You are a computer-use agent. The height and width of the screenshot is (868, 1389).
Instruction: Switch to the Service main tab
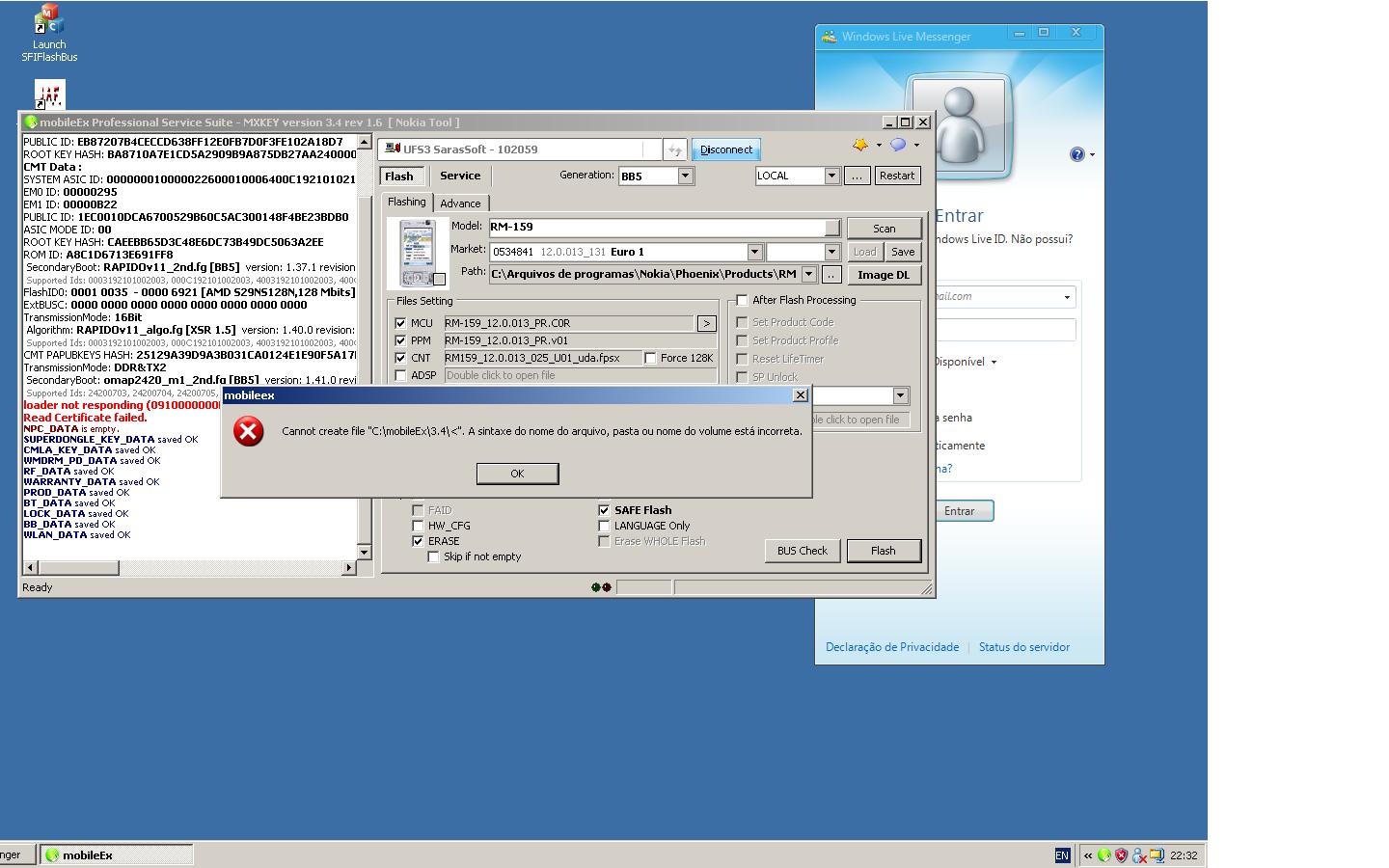(460, 176)
